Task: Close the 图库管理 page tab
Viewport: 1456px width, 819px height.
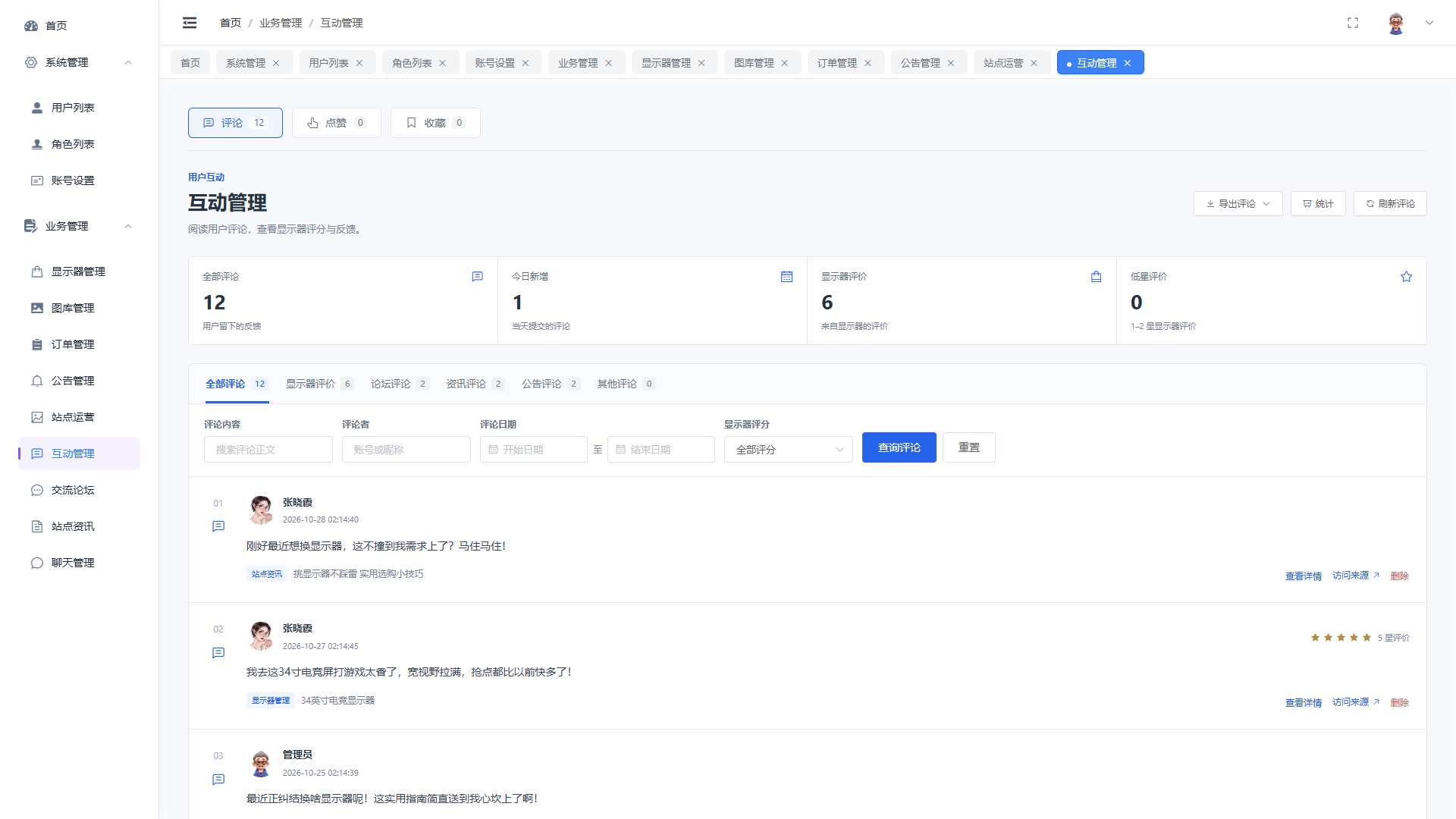Action: pyautogui.click(x=785, y=63)
